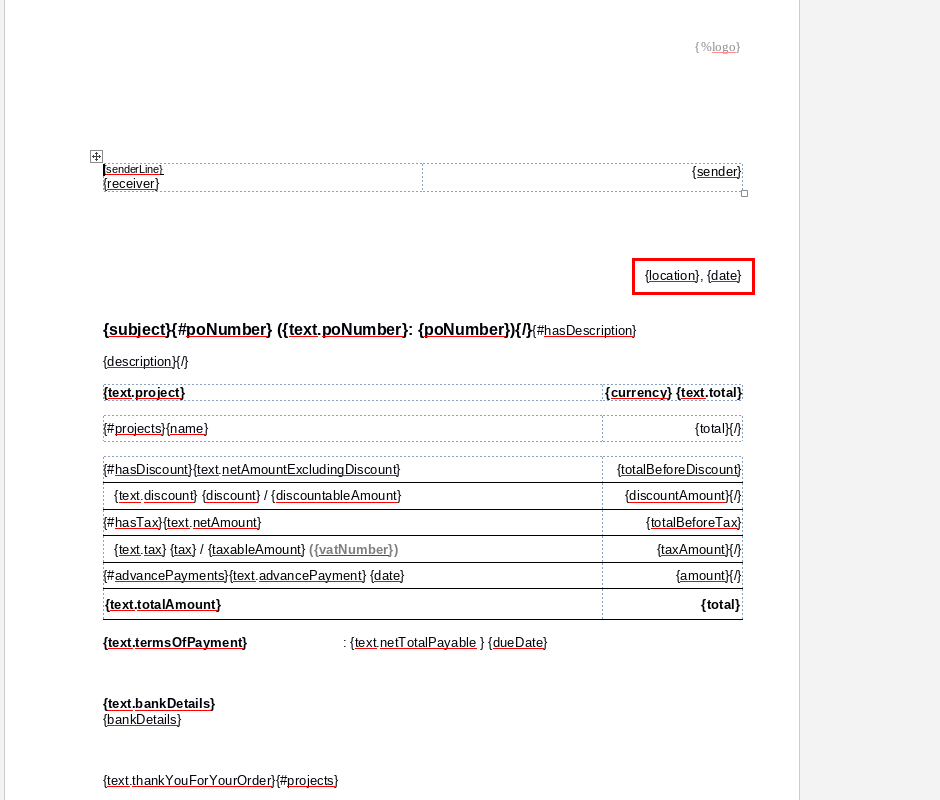Viewport: 940px width, 800px height.
Task: Click the {date} placeholder beside {location}
Action: [x=724, y=275]
